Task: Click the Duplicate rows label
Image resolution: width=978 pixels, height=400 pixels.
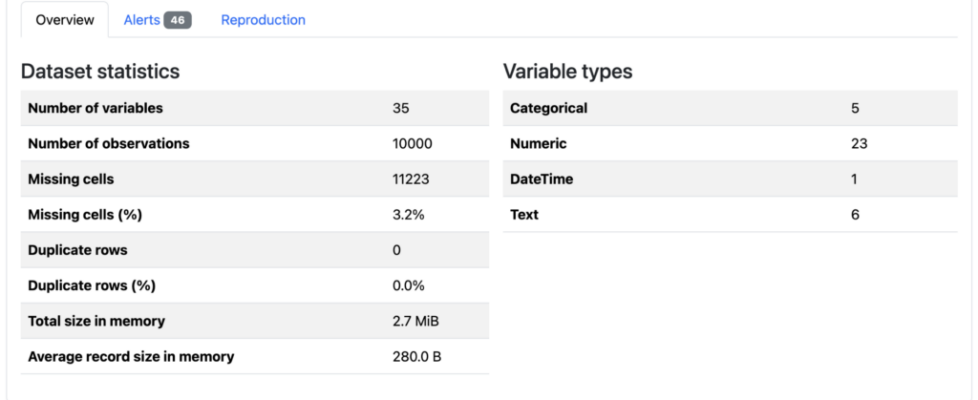Action: [x=78, y=250]
